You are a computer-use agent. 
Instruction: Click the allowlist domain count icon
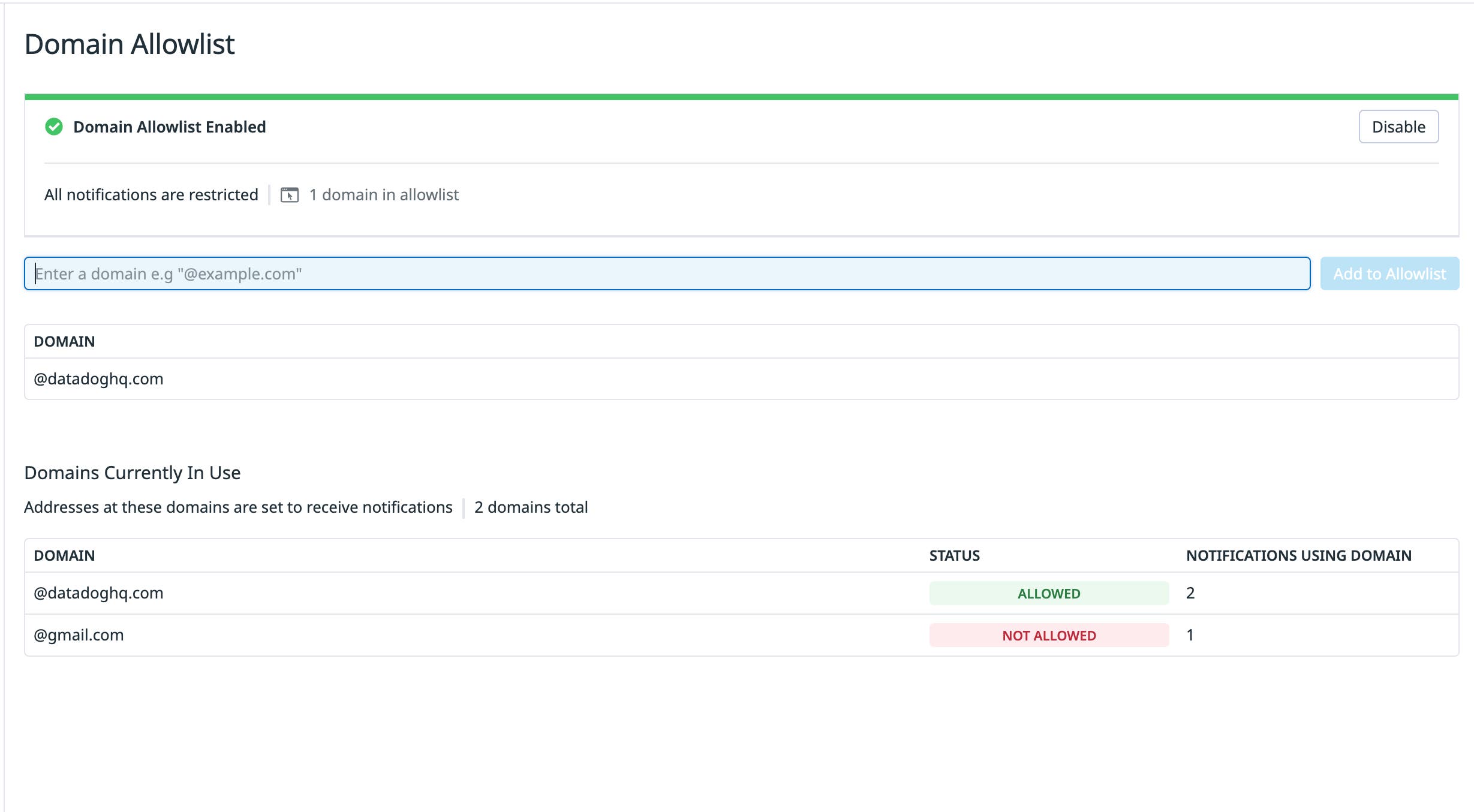[x=290, y=194]
